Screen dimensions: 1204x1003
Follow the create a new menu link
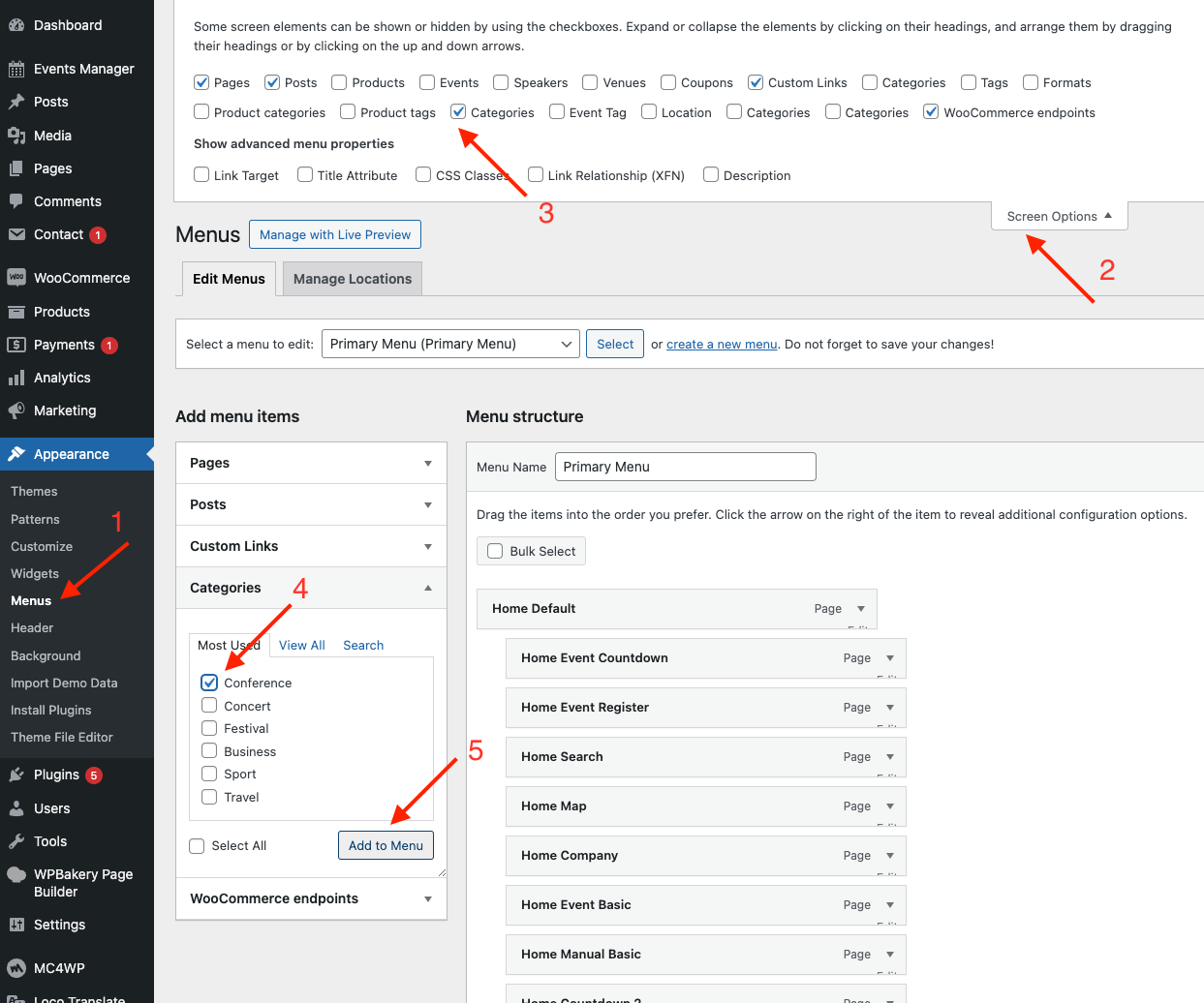click(x=722, y=344)
